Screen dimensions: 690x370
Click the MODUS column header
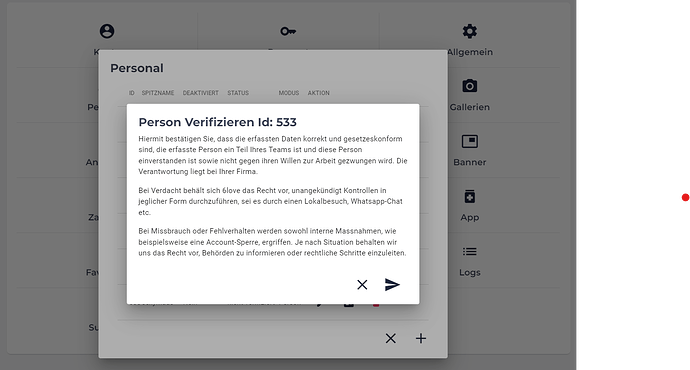point(289,93)
